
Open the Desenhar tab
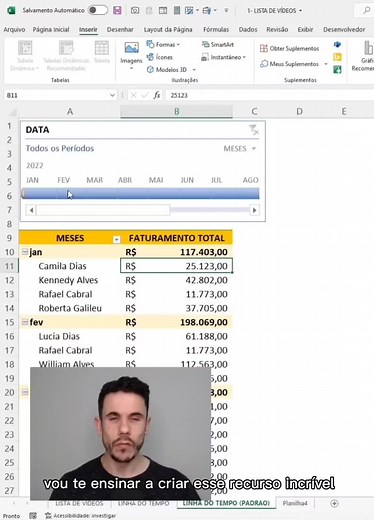(x=120, y=29)
